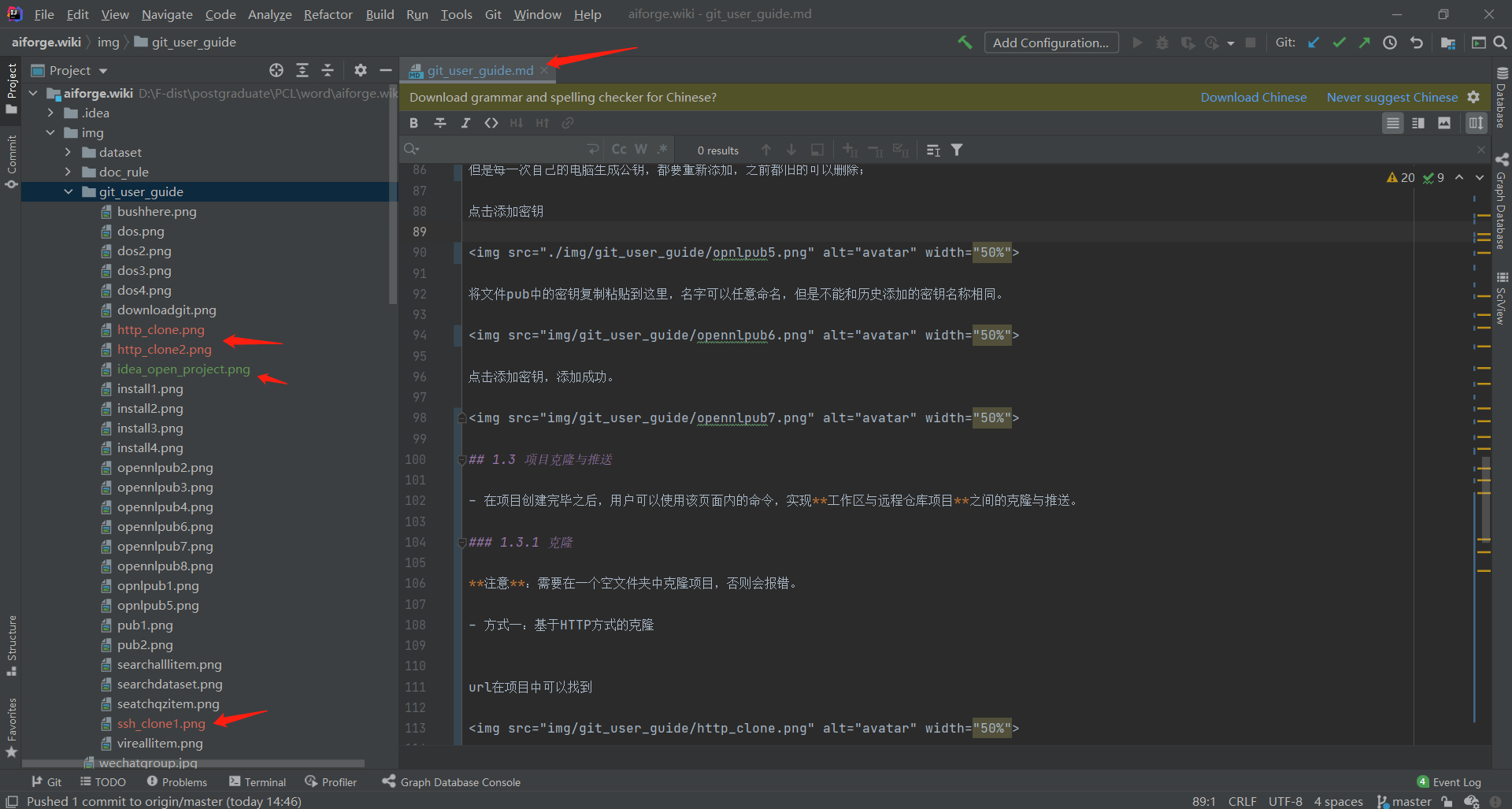Click inside the search text field
The width and height of the screenshot is (1512, 809).
pos(504,150)
